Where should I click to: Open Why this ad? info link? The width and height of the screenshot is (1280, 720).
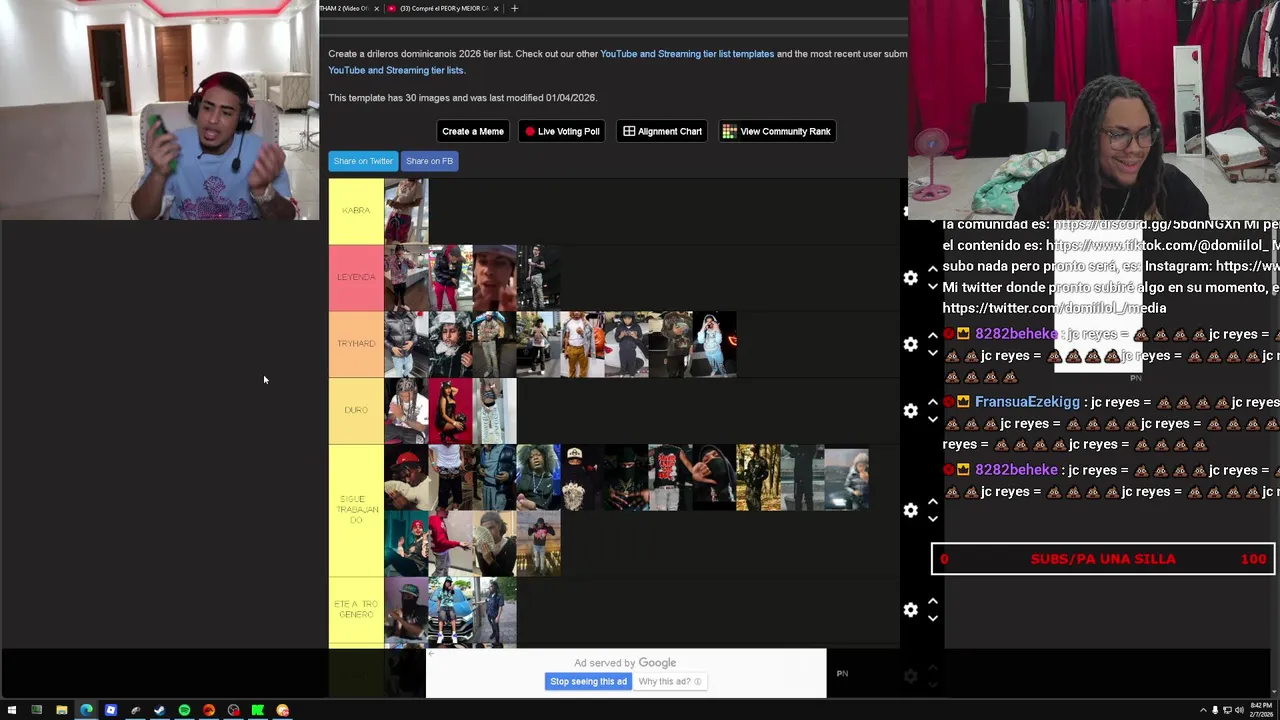[670, 682]
